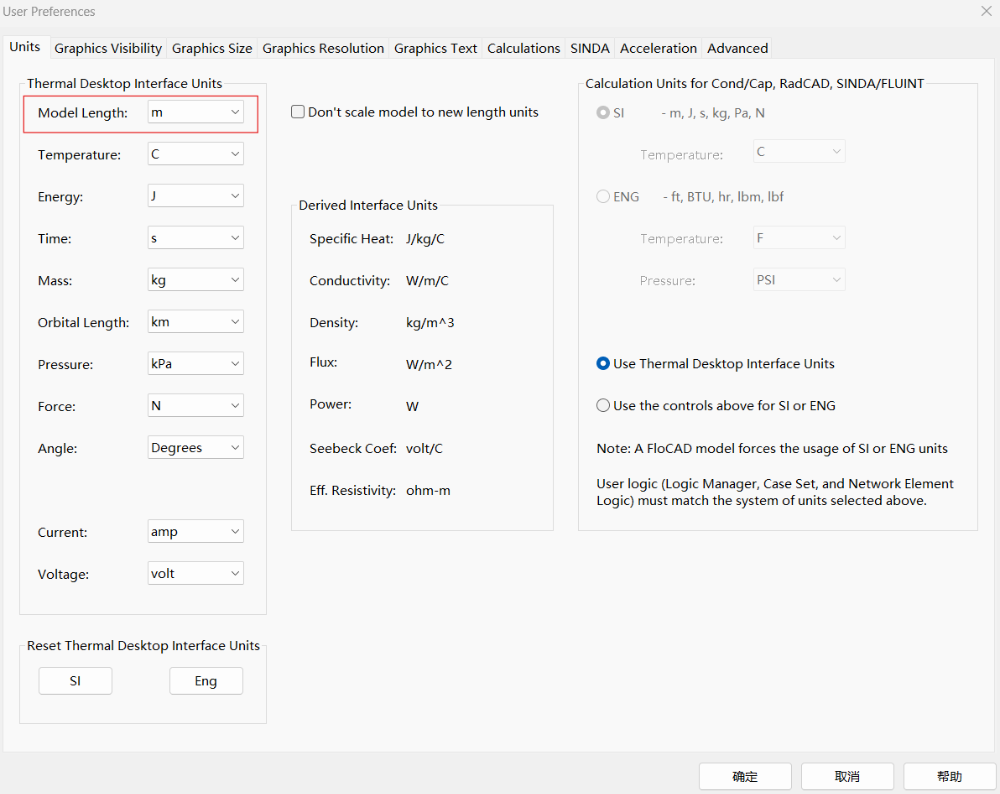Select Use Thermal Desktop Interface Units option
Viewport: 1000px width, 794px height.
603,364
